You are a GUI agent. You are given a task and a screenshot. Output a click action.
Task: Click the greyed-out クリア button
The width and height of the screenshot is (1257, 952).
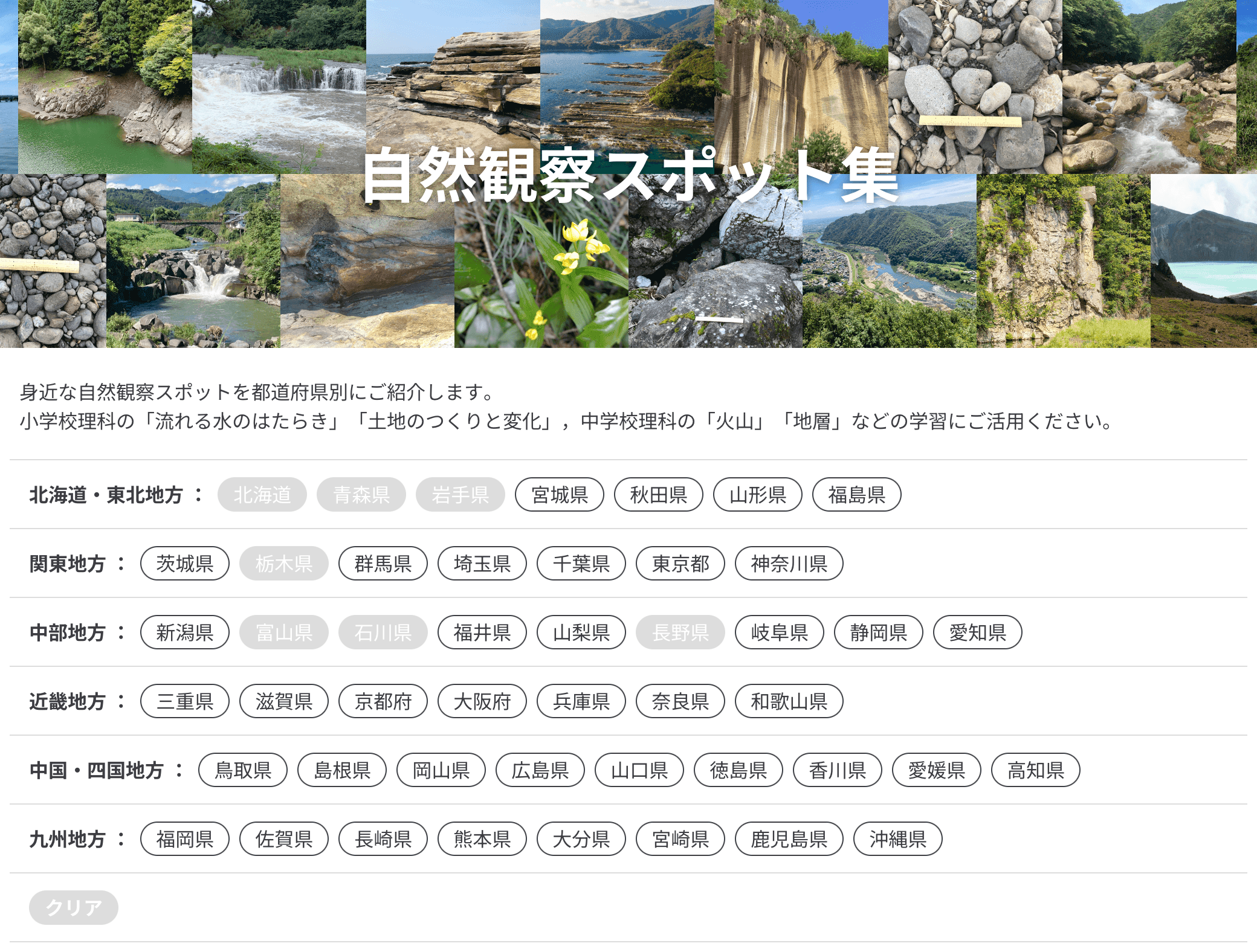pos(73,908)
